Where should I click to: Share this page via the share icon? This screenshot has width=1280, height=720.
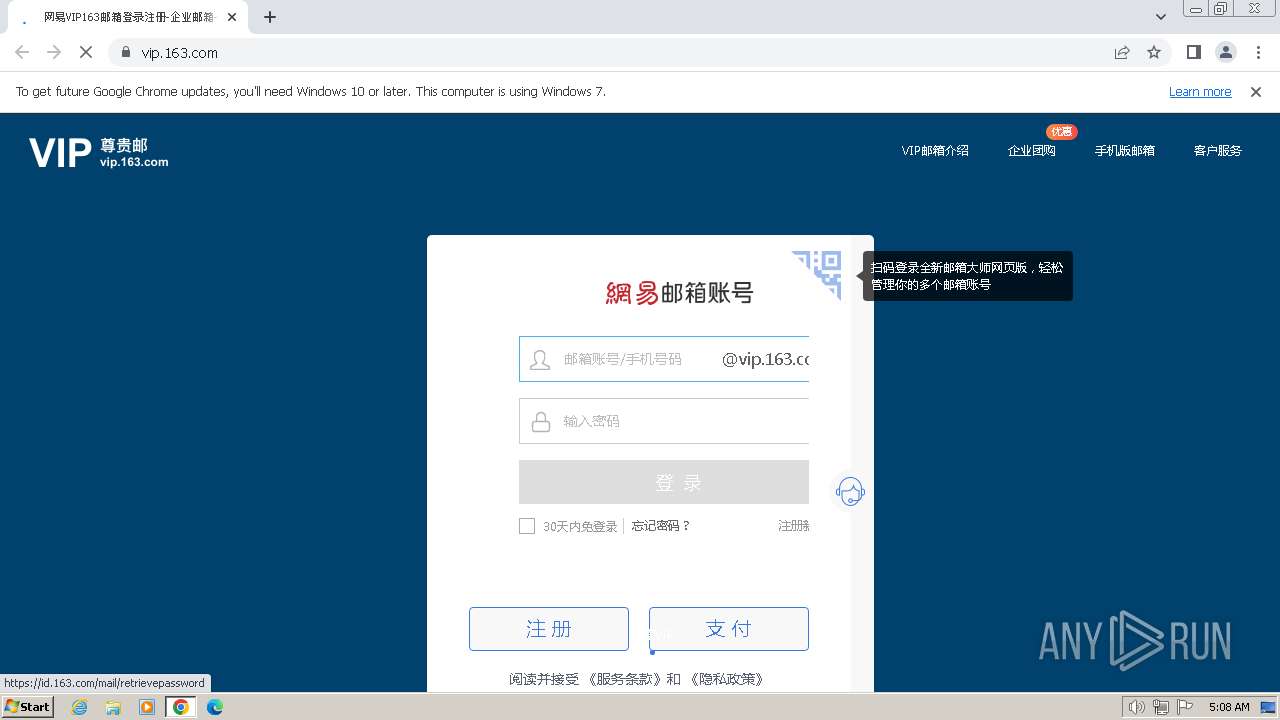click(1122, 52)
